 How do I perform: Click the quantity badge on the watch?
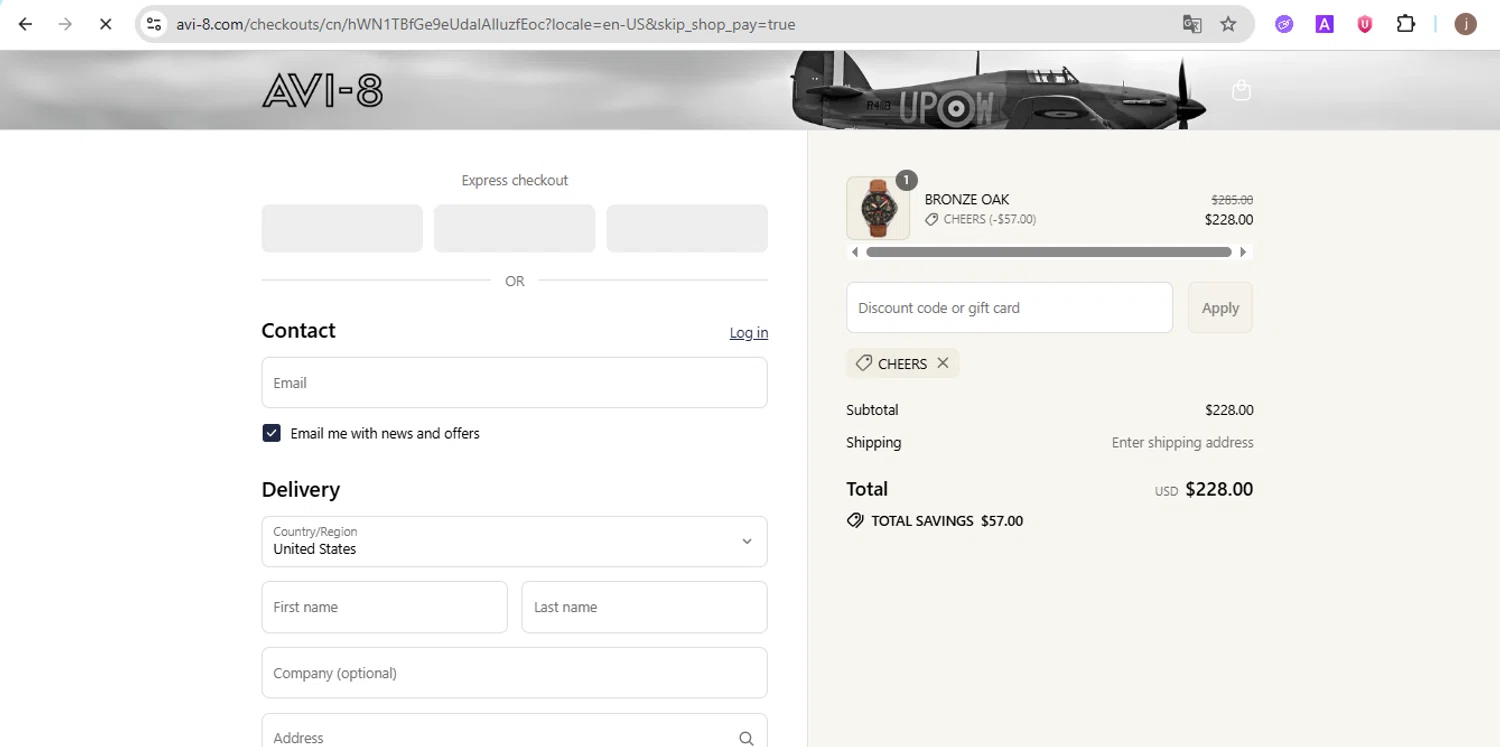coord(906,180)
